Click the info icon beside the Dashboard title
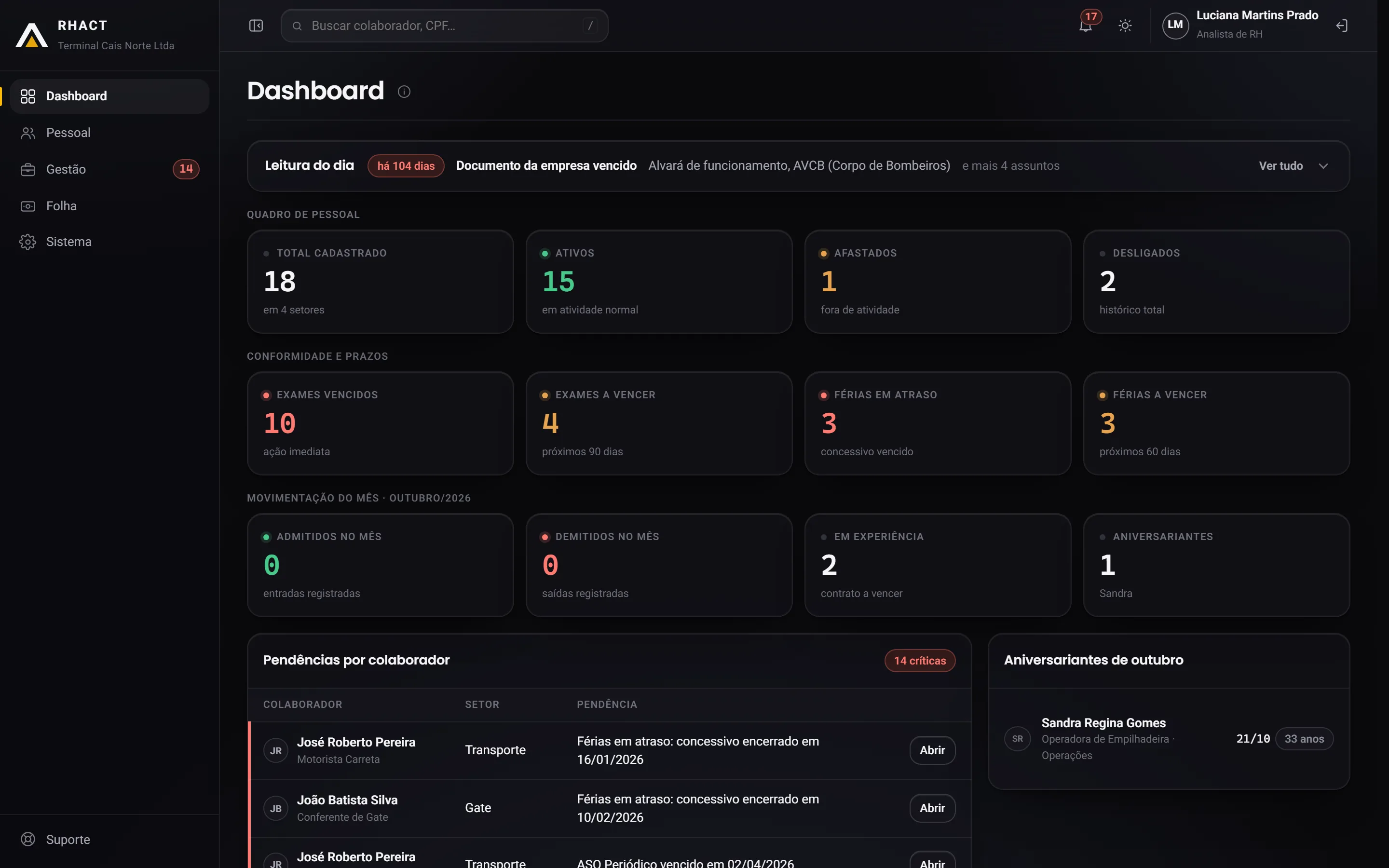The height and width of the screenshot is (868, 1389). [404, 91]
